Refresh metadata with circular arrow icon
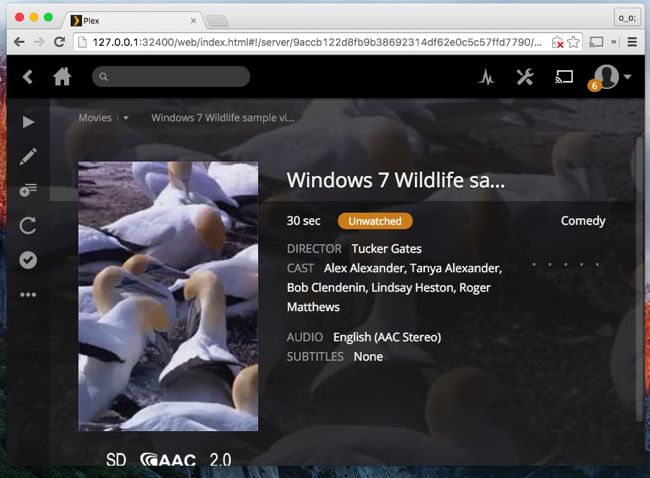This screenshot has height=478, width=650. (x=28, y=226)
